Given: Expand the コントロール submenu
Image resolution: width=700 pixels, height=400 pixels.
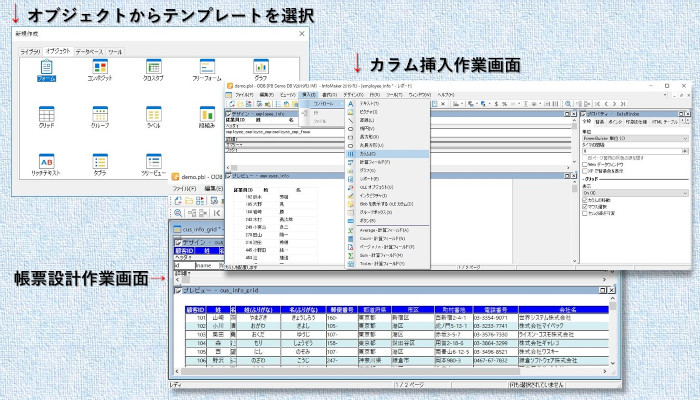Looking at the screenshot, I should [328, 102].
